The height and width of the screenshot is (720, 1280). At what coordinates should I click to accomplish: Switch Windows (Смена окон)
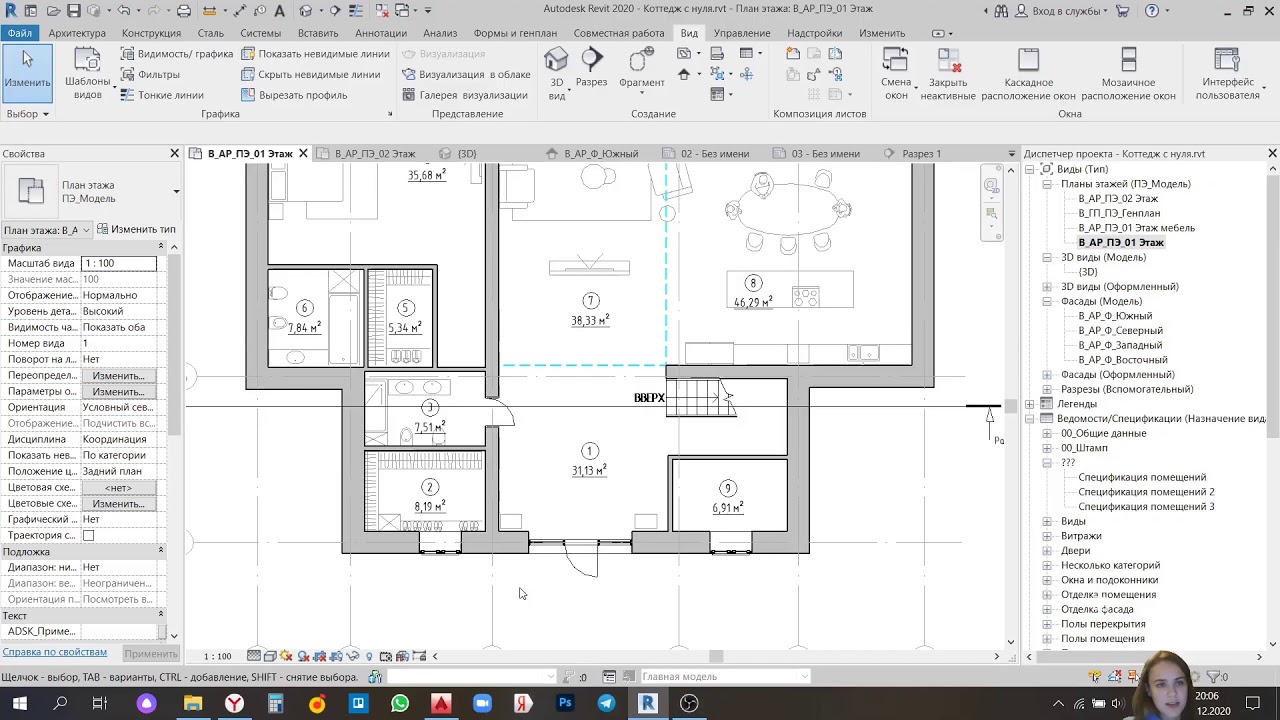(x=896, y=73)
